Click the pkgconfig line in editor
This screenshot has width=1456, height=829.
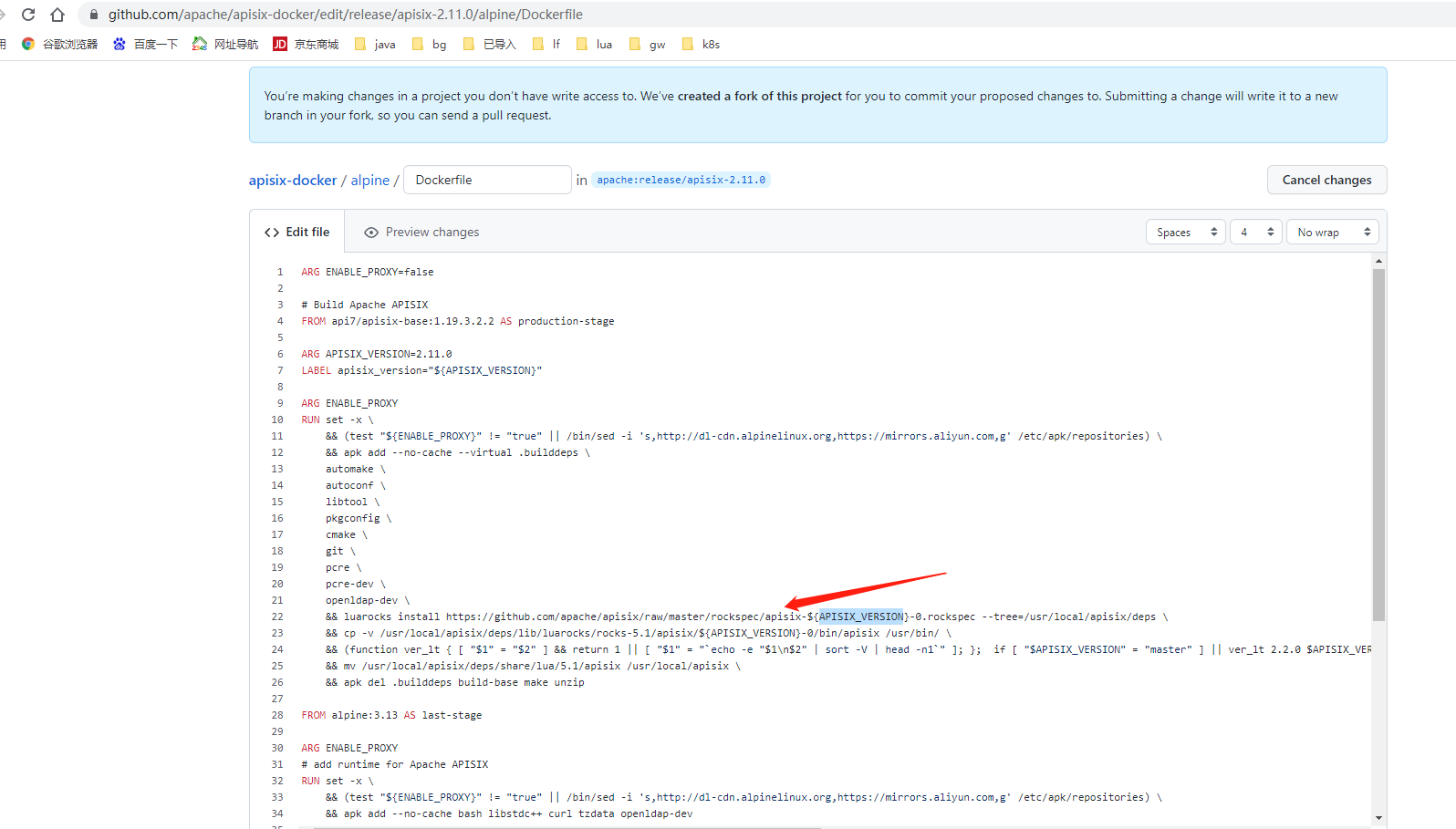tap(359, 518)
